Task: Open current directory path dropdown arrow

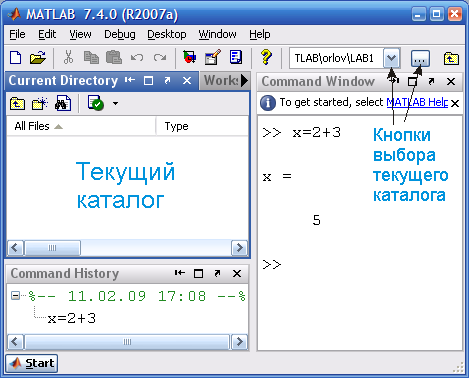Action: pos(392,59)
